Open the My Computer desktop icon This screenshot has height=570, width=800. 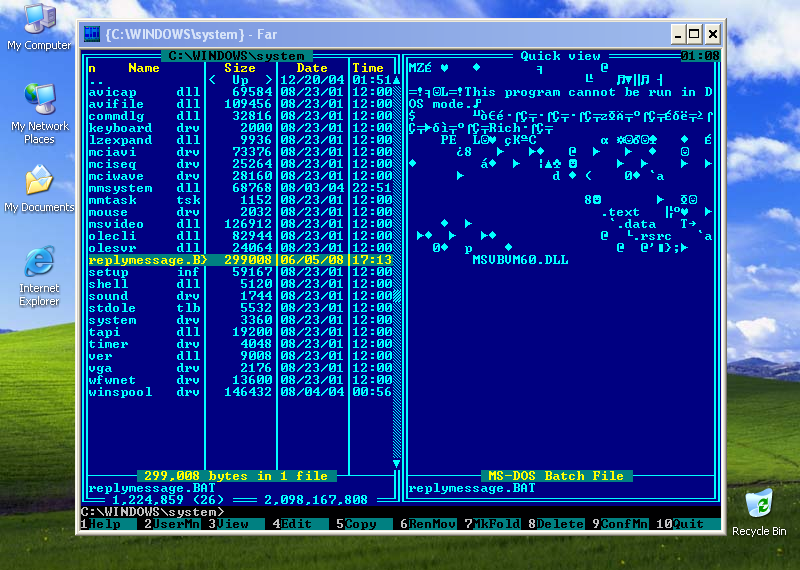(x=39, y=27)
